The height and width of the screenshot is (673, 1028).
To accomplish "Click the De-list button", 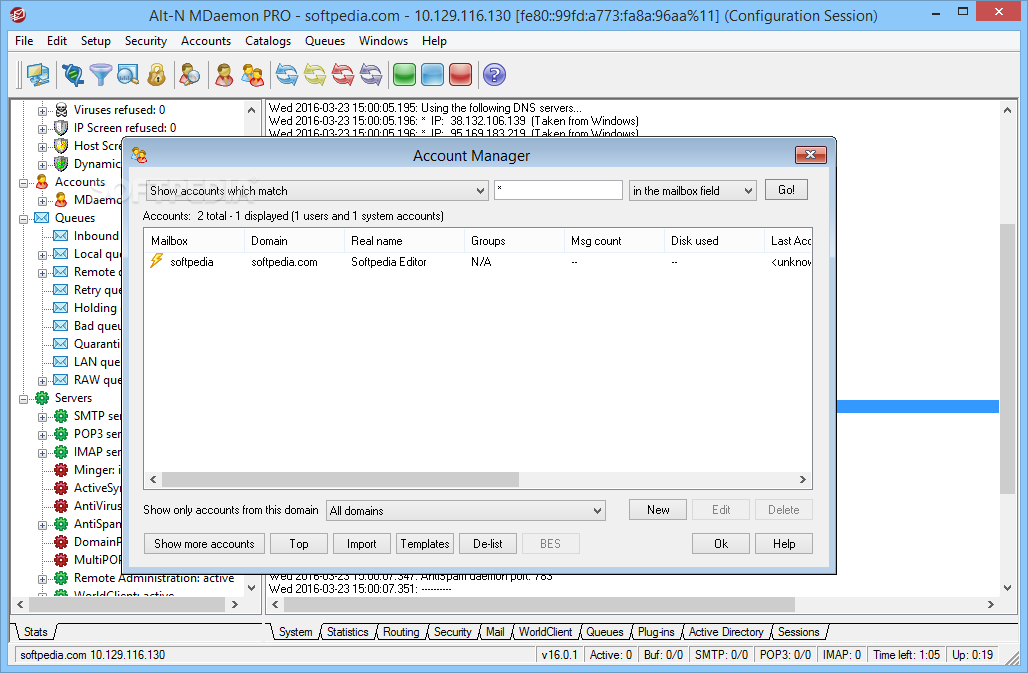I will pos(488,544).
